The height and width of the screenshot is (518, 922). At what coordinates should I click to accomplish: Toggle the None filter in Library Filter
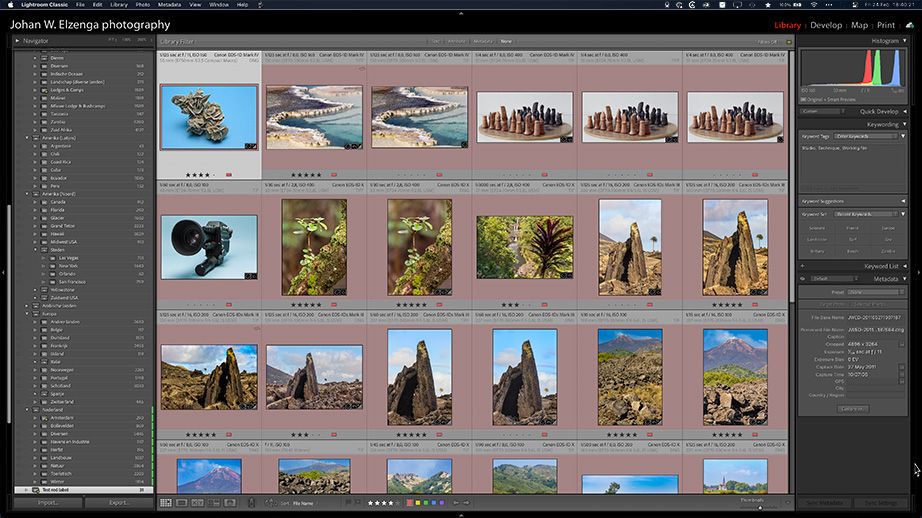point(507,41)
